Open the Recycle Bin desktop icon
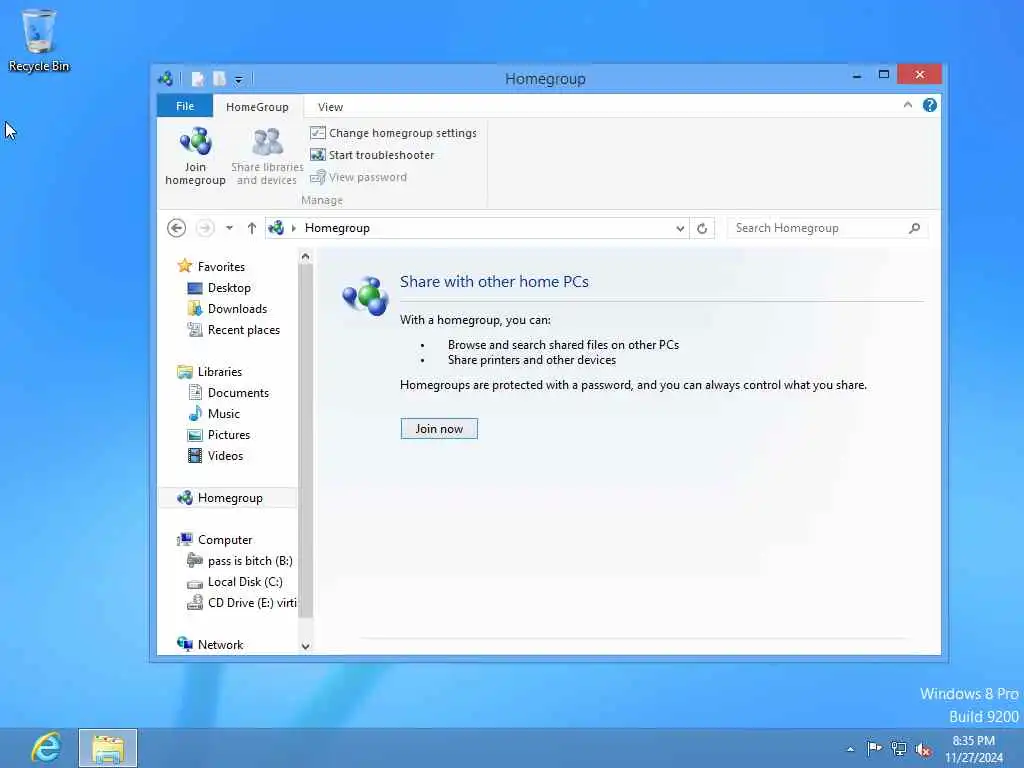The image size is (1024, 768). (x=39, y=40)
